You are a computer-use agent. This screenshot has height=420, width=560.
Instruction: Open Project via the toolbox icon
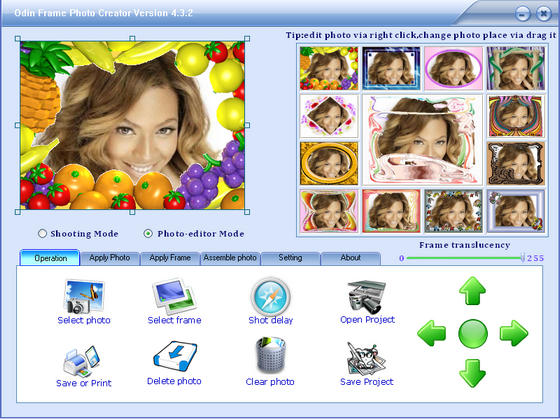click(367, 296)
